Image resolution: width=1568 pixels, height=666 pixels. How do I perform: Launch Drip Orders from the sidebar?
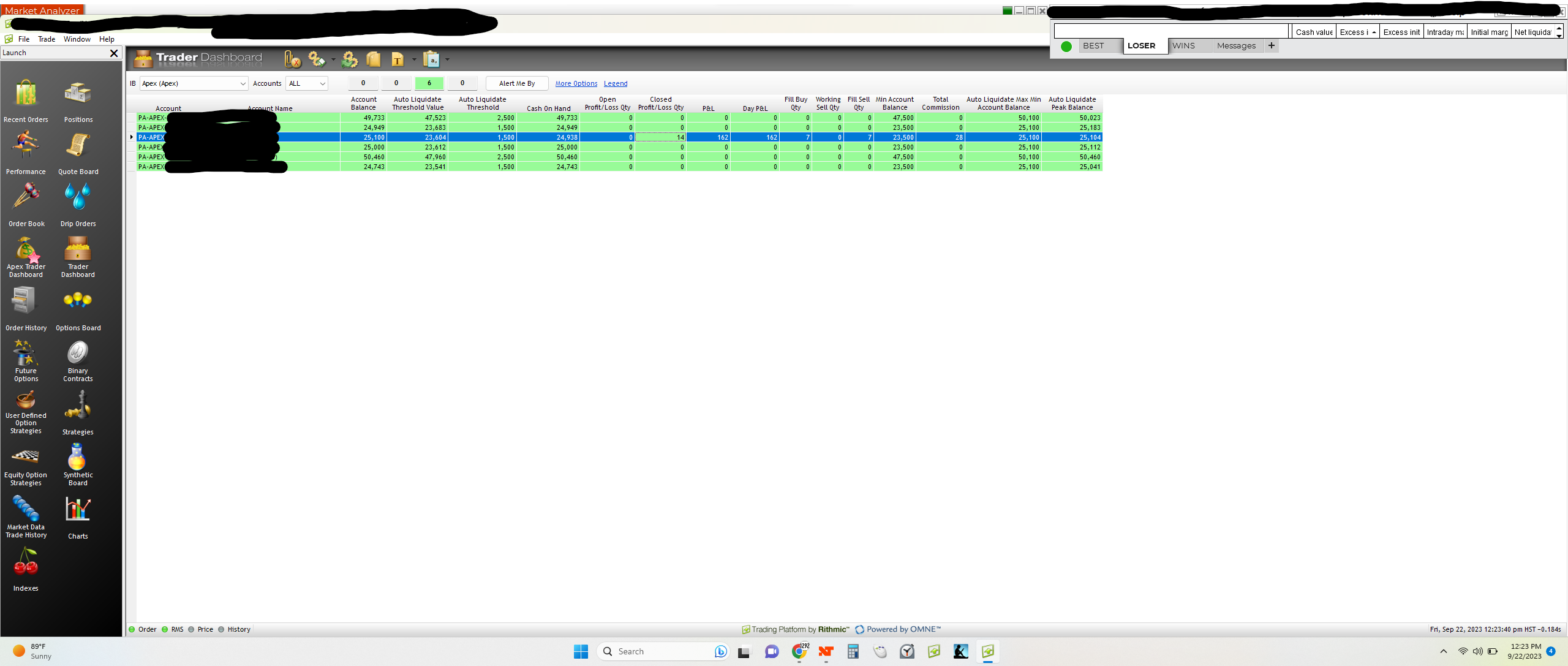click(78, 205)
